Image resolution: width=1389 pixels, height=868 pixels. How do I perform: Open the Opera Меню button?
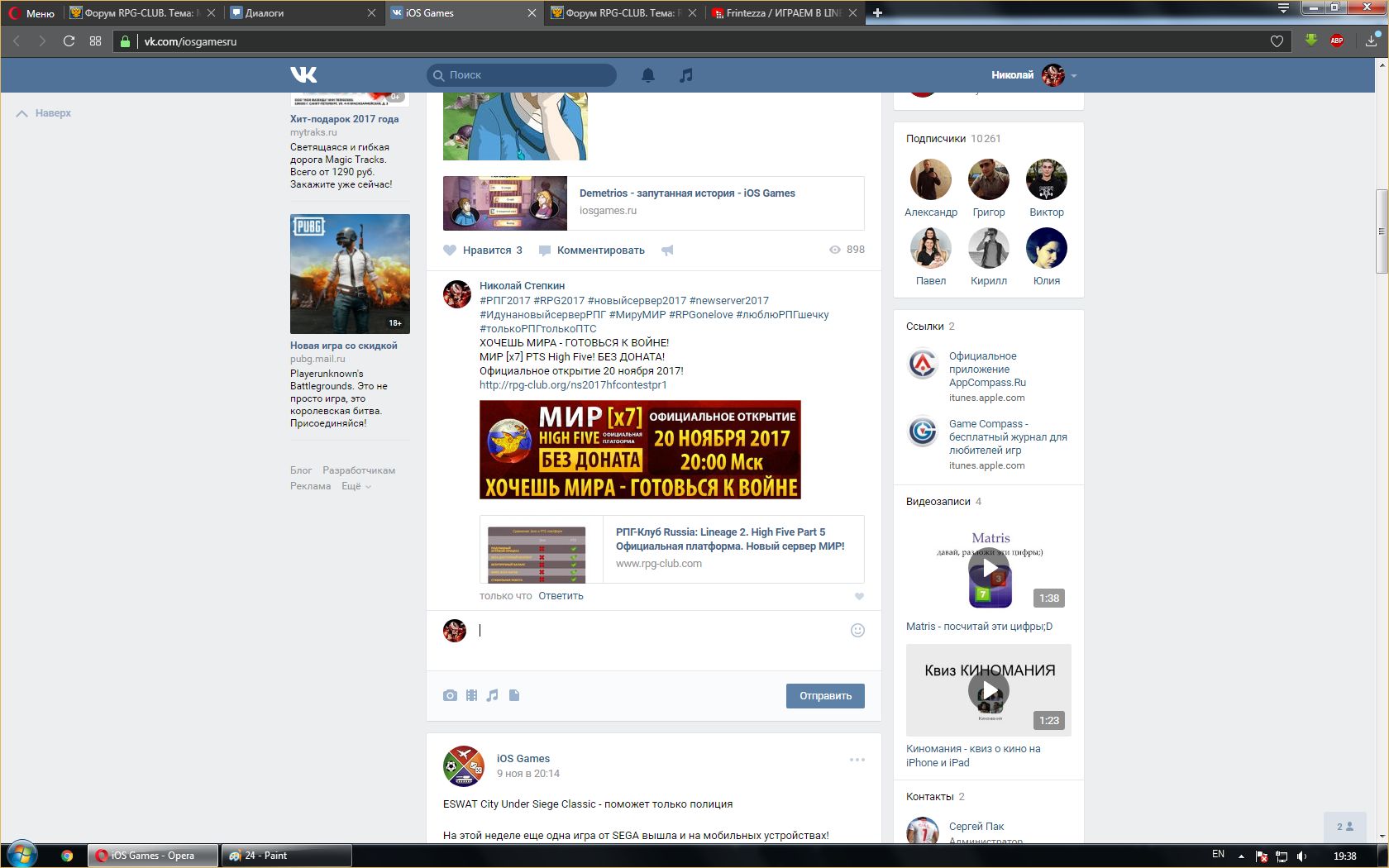pyautogui.click(x=31, y=13)
